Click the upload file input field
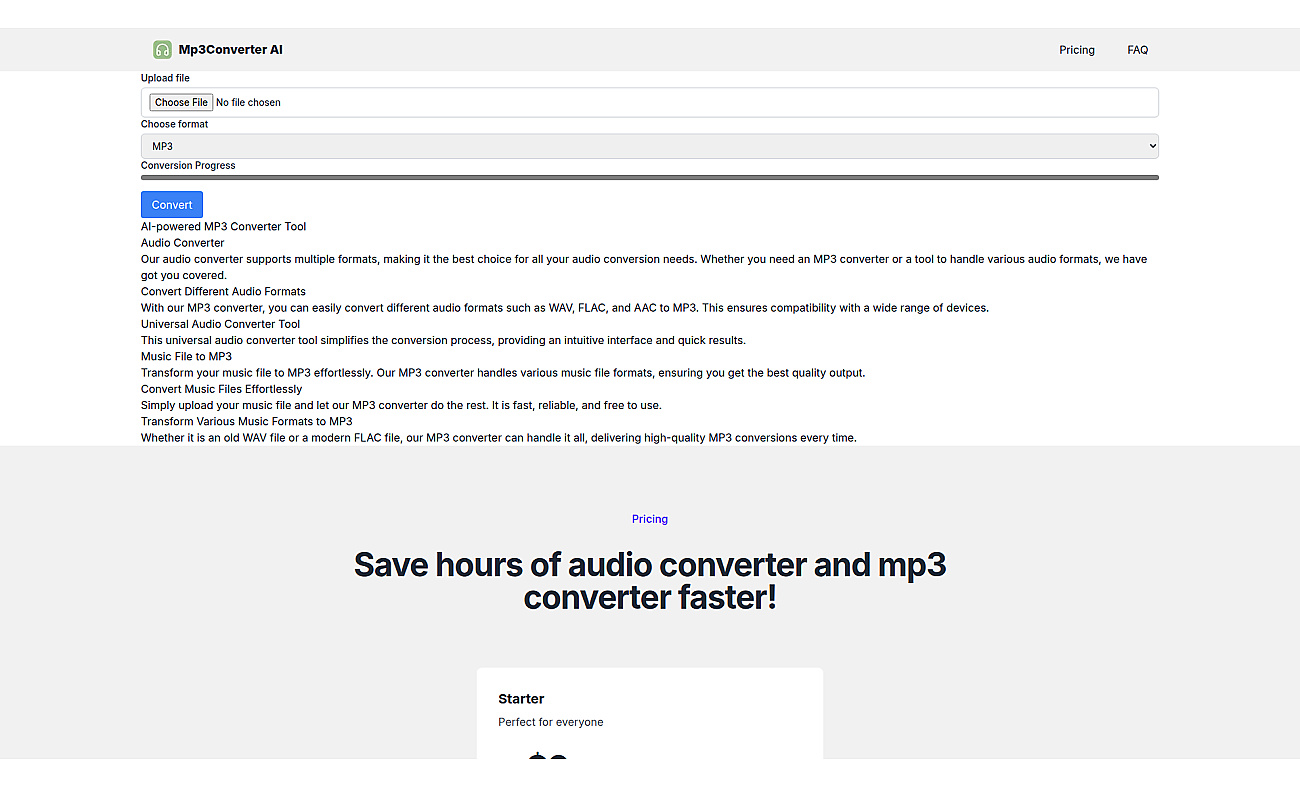Viewport: 1300px width, 788px height. click(x=650, y=102)
